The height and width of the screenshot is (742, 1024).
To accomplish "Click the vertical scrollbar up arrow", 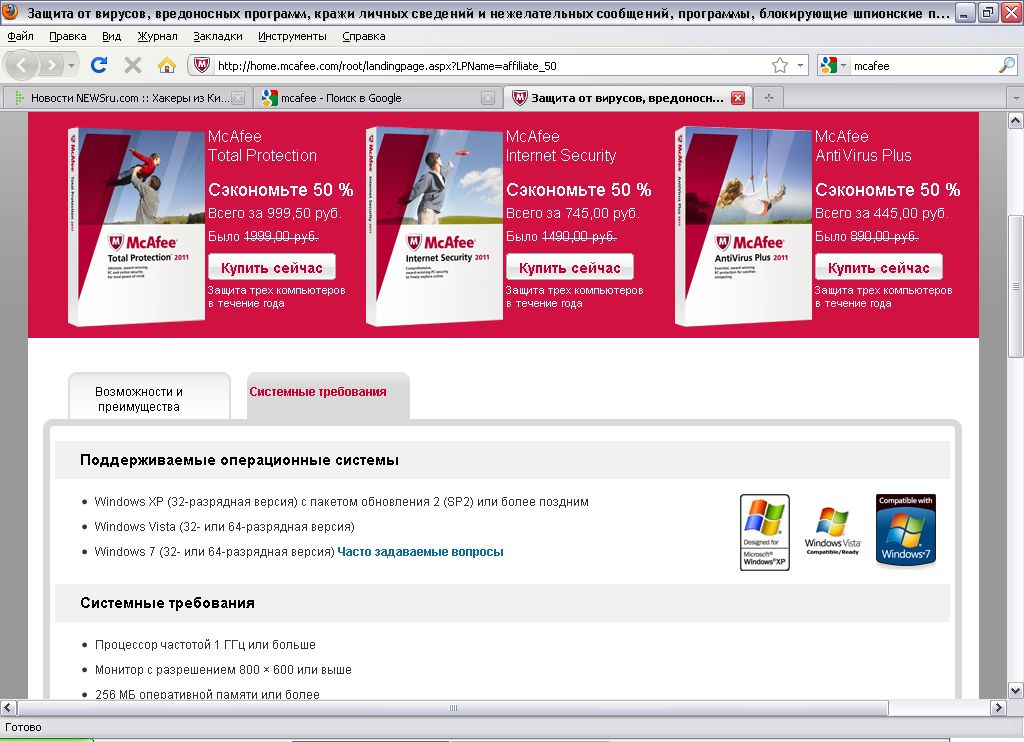I will point(1016,120).
